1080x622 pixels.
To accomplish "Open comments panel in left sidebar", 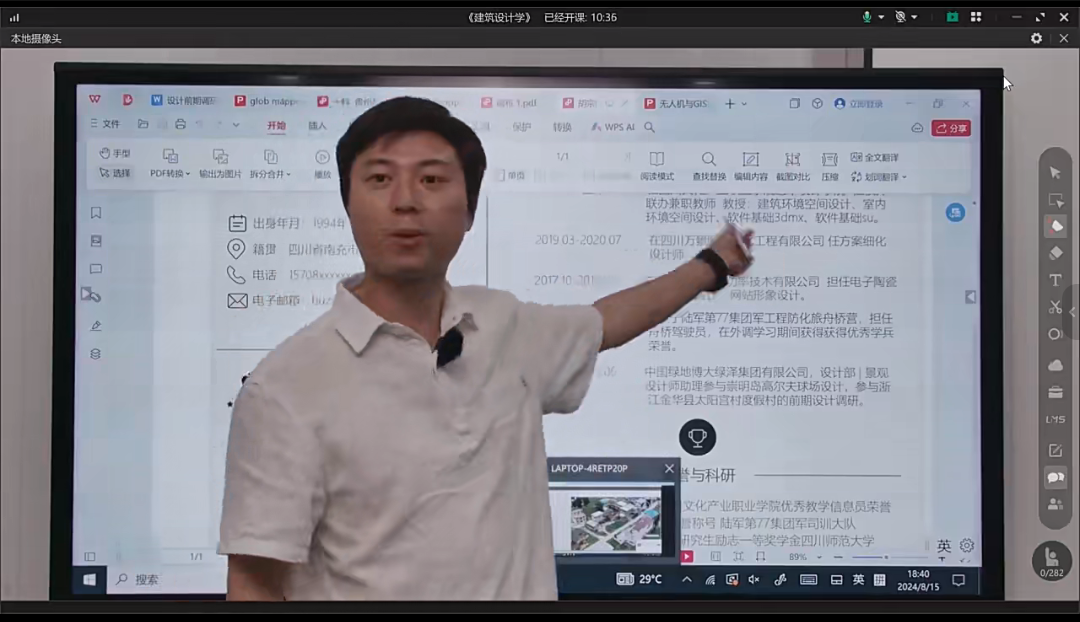I will 96,269.
